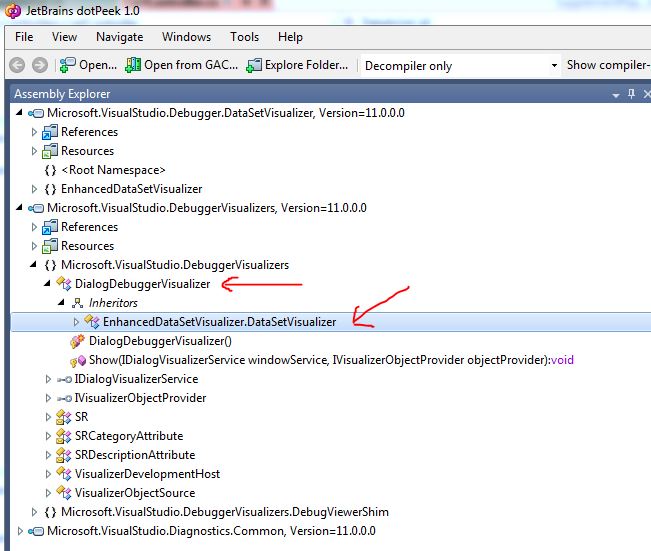Open Assembly Explorer window position dropdown
The height and width of the screenshot is (551, 651).
pyautogui.click(x=616, y=96)
